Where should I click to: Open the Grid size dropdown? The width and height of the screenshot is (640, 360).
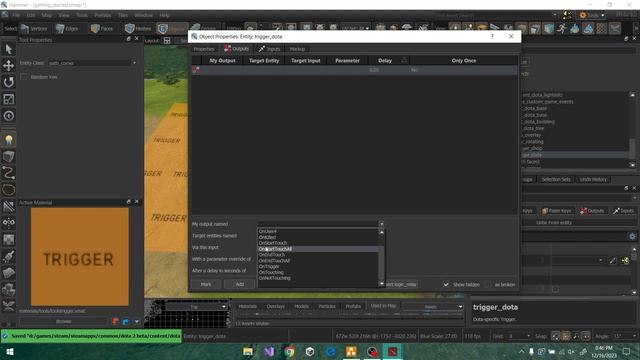click(519, 336)
